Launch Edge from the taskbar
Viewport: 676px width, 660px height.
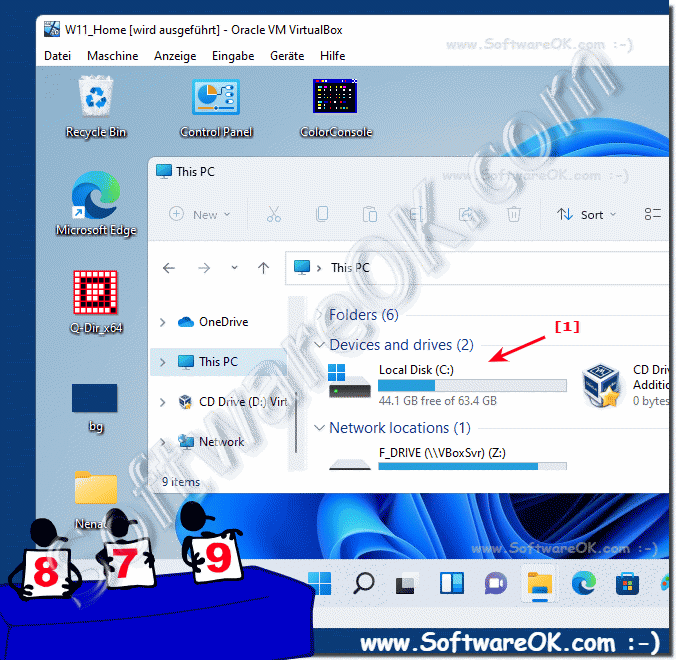click(x=583, y=584)
